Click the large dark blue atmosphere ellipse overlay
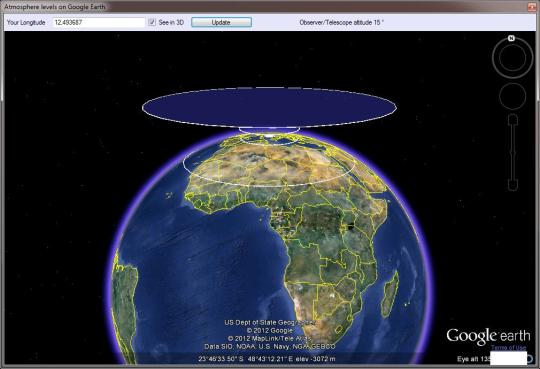This screenshot has height=369, width=540. point(269,107)
